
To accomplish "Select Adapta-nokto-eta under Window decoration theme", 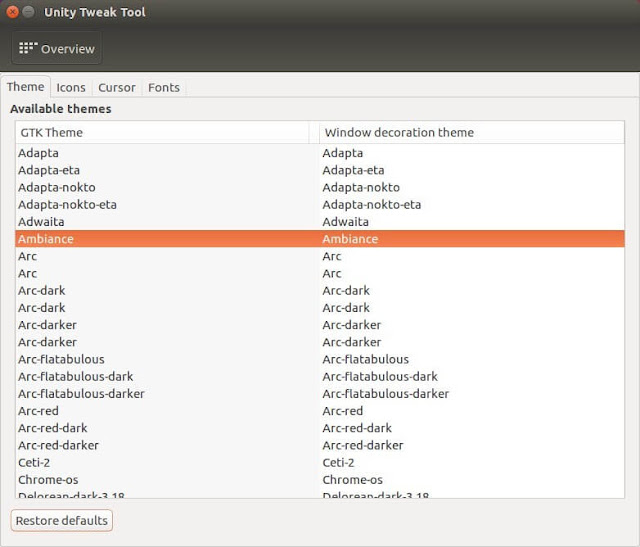I will click(x=372, y=205).
